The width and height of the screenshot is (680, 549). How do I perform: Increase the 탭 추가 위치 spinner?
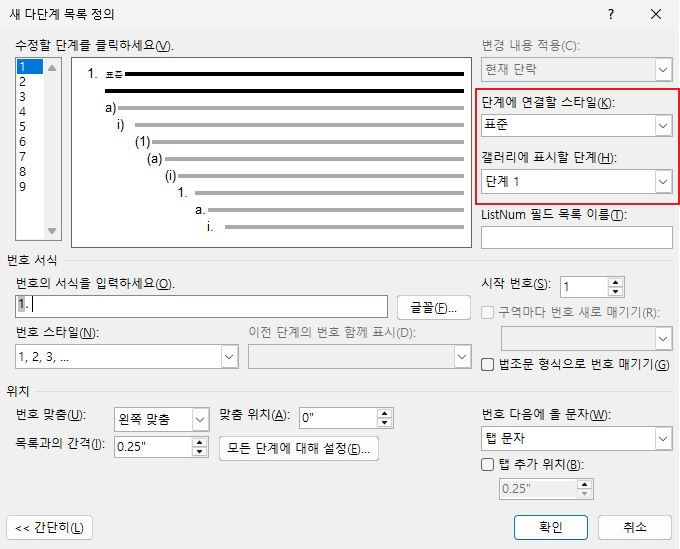pyautogui.click(x=585, y=484)
